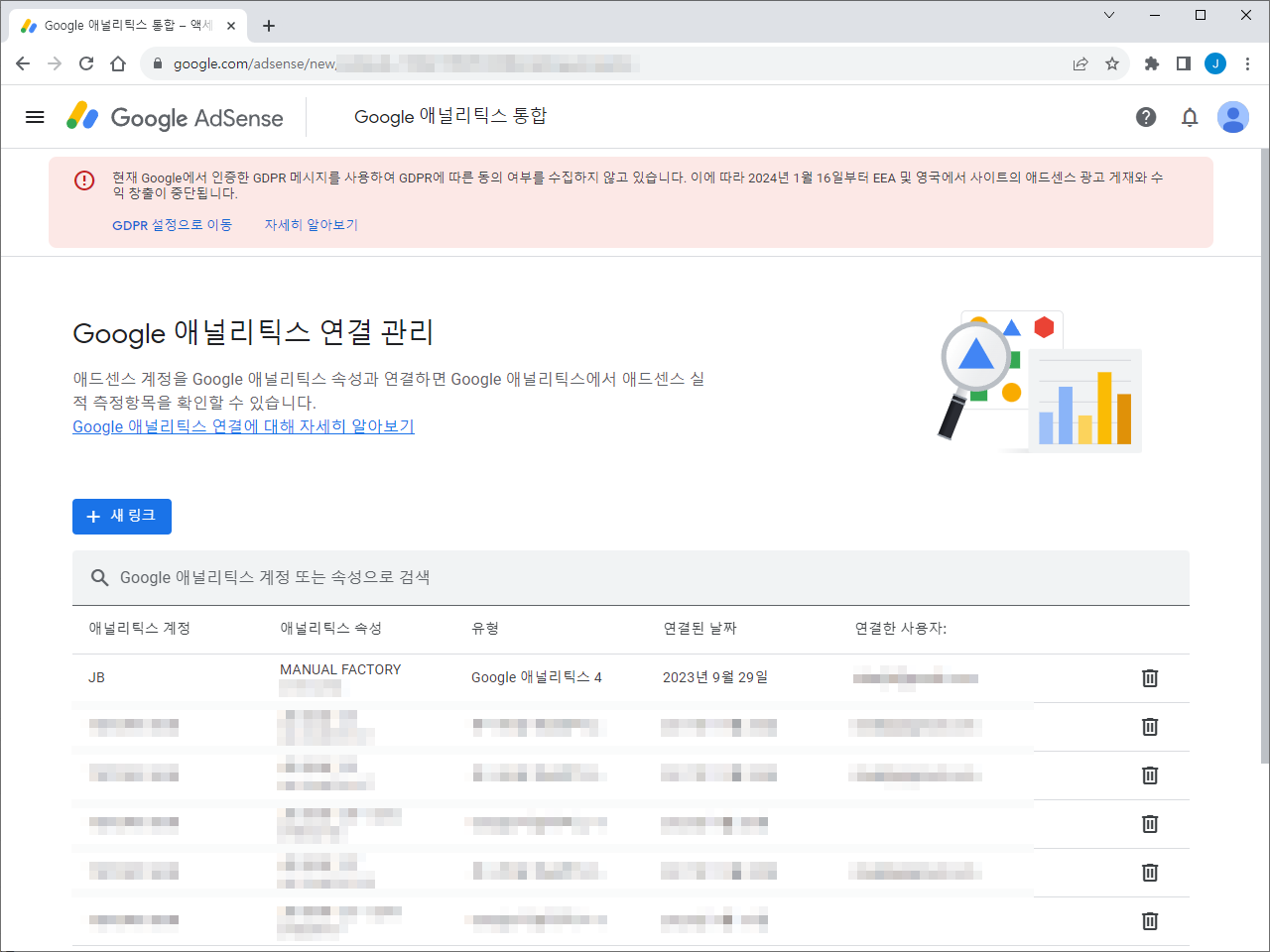Reload the current page
Viewport: 1270px width, 952px height.
(86, 63)
